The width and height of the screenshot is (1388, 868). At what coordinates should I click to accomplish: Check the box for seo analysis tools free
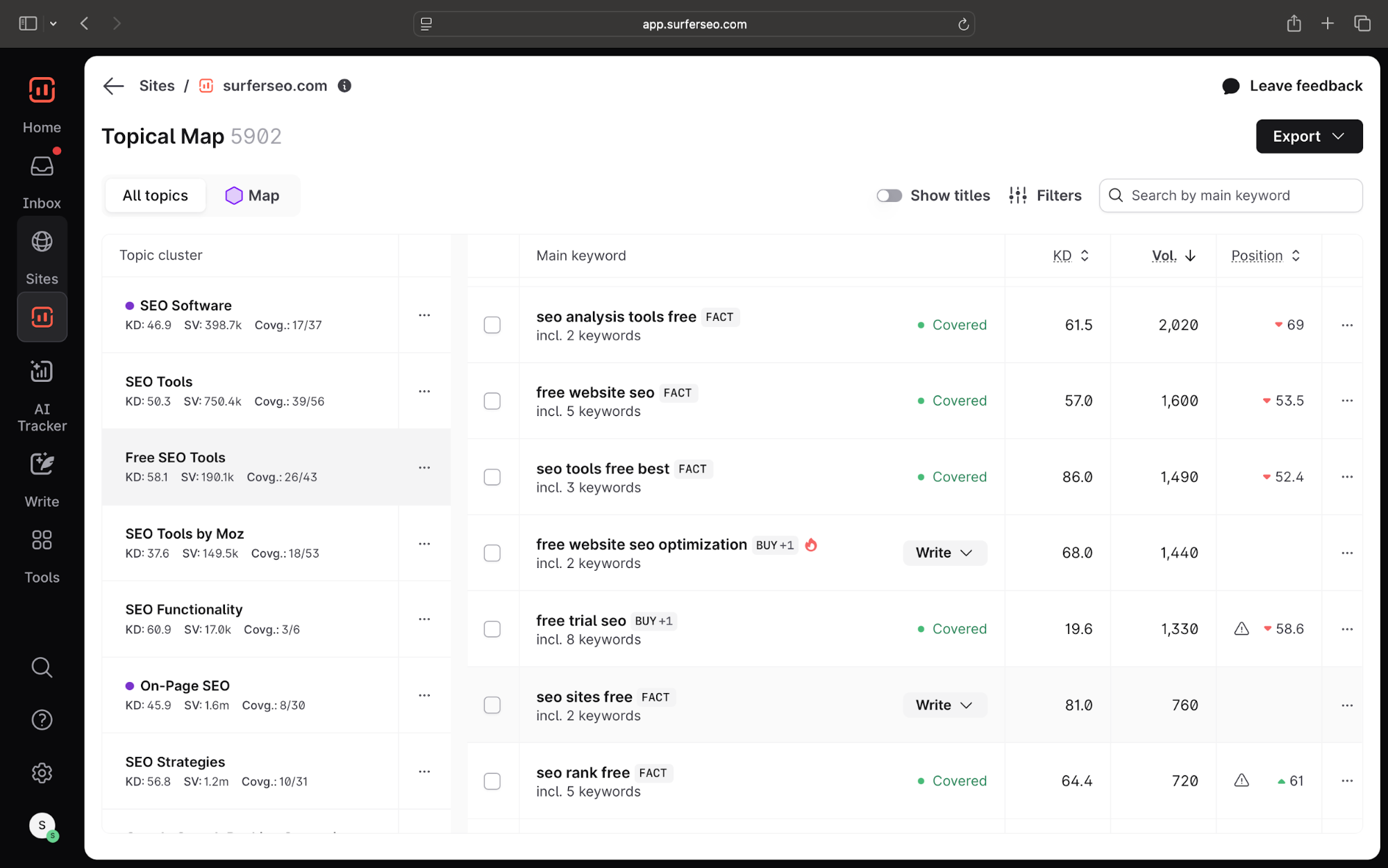click(492, 325)
